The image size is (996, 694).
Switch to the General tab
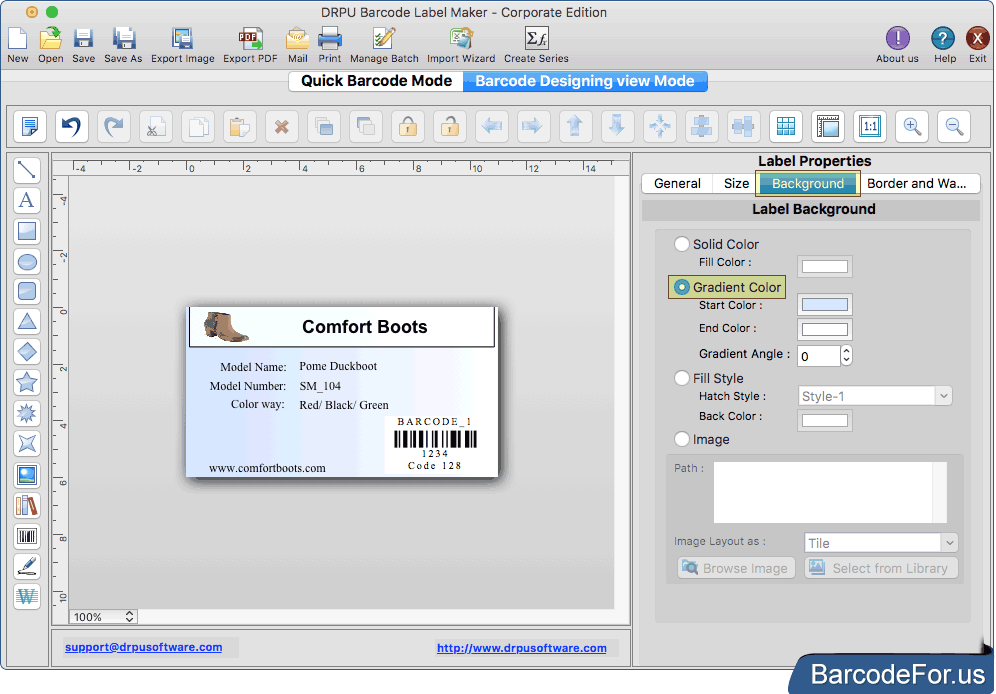coord(677,184)
